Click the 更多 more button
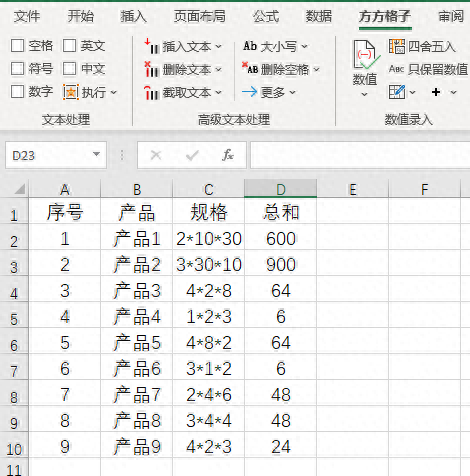This screenshot has width=470, height=476. (x=269, y=92)
